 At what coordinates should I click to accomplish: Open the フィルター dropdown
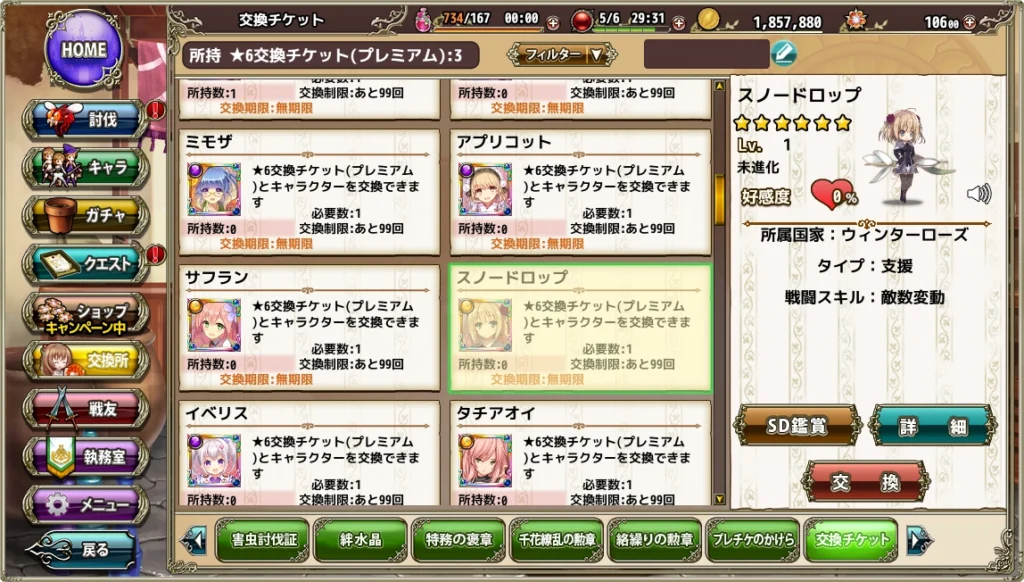[562, 55]
